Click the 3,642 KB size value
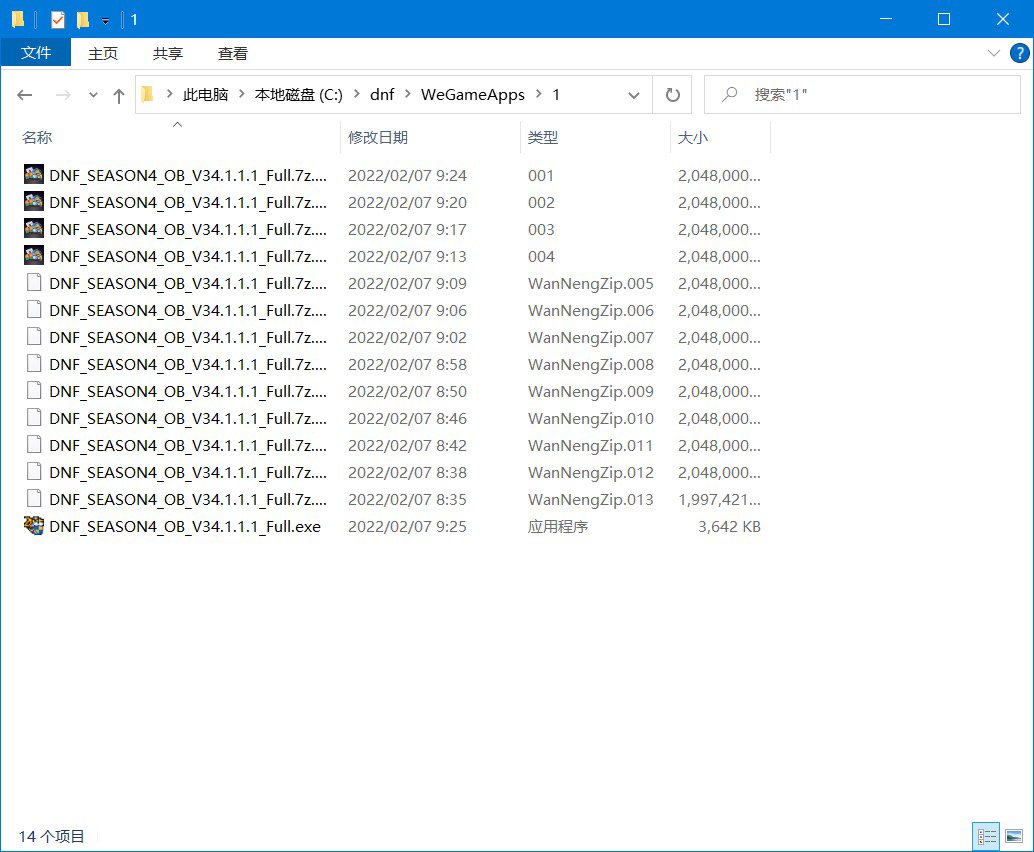The height and width of the screenshot is (852, 1034). (x=729, y=527)
